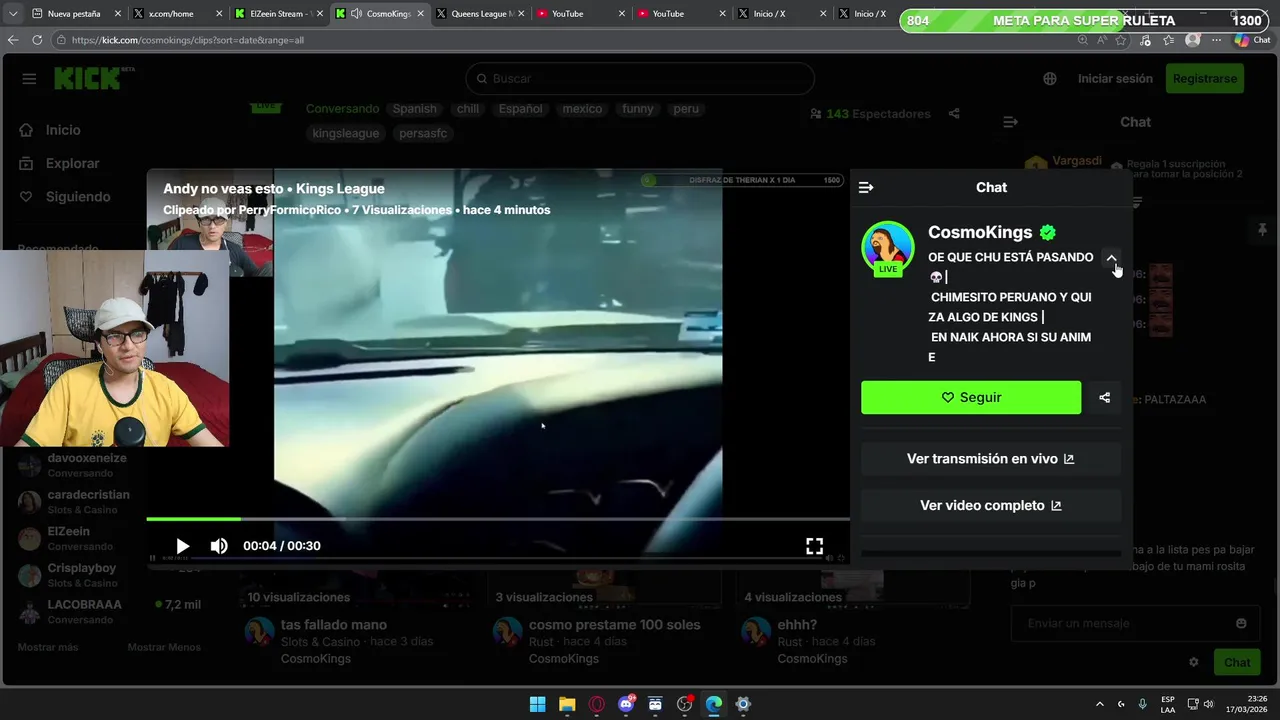Open Discord from the taskbar
This screenshot has width=1280, height=720.
coord(626,704)
